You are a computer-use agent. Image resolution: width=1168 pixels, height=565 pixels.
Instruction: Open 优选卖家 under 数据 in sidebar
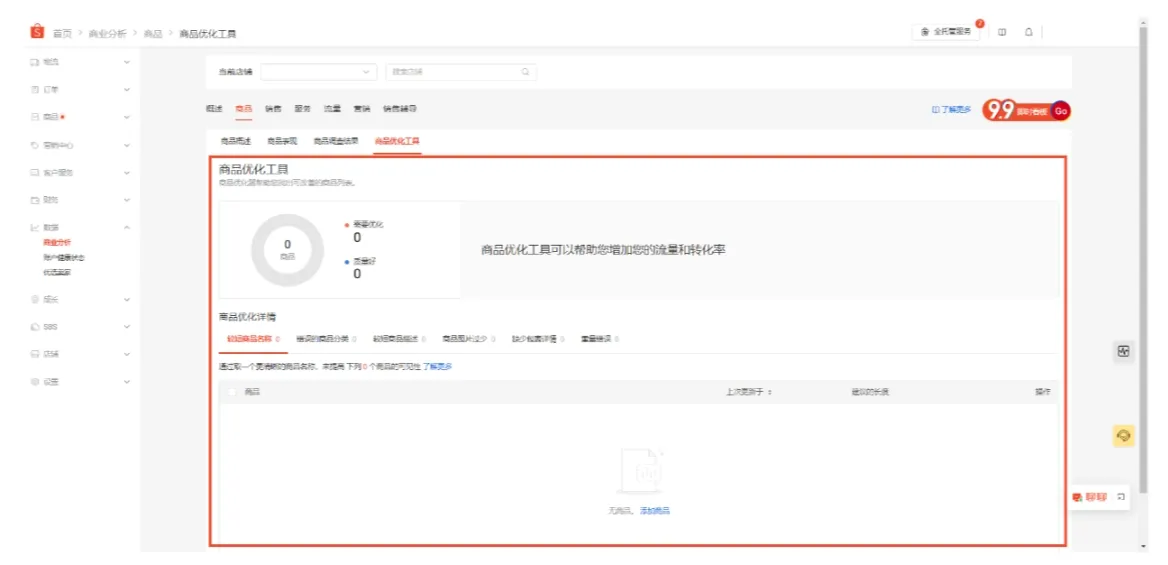[x=57, y=272]
